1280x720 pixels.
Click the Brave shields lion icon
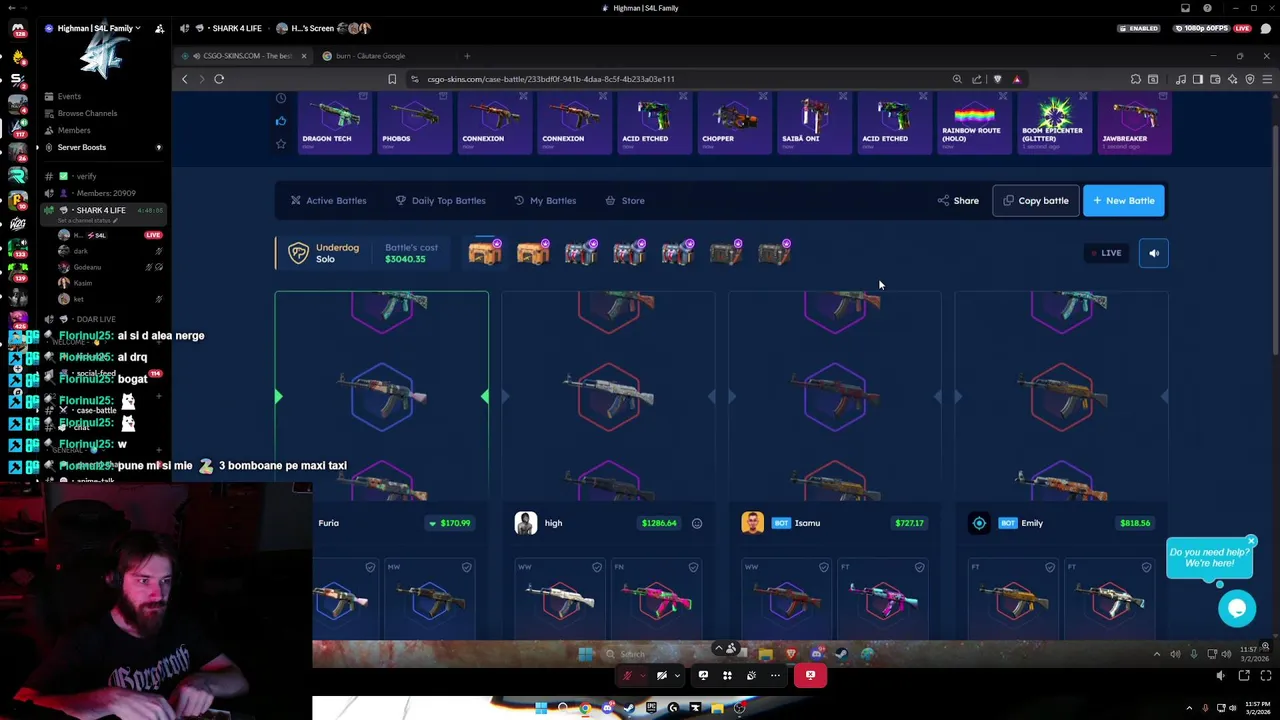coord(997,79)
